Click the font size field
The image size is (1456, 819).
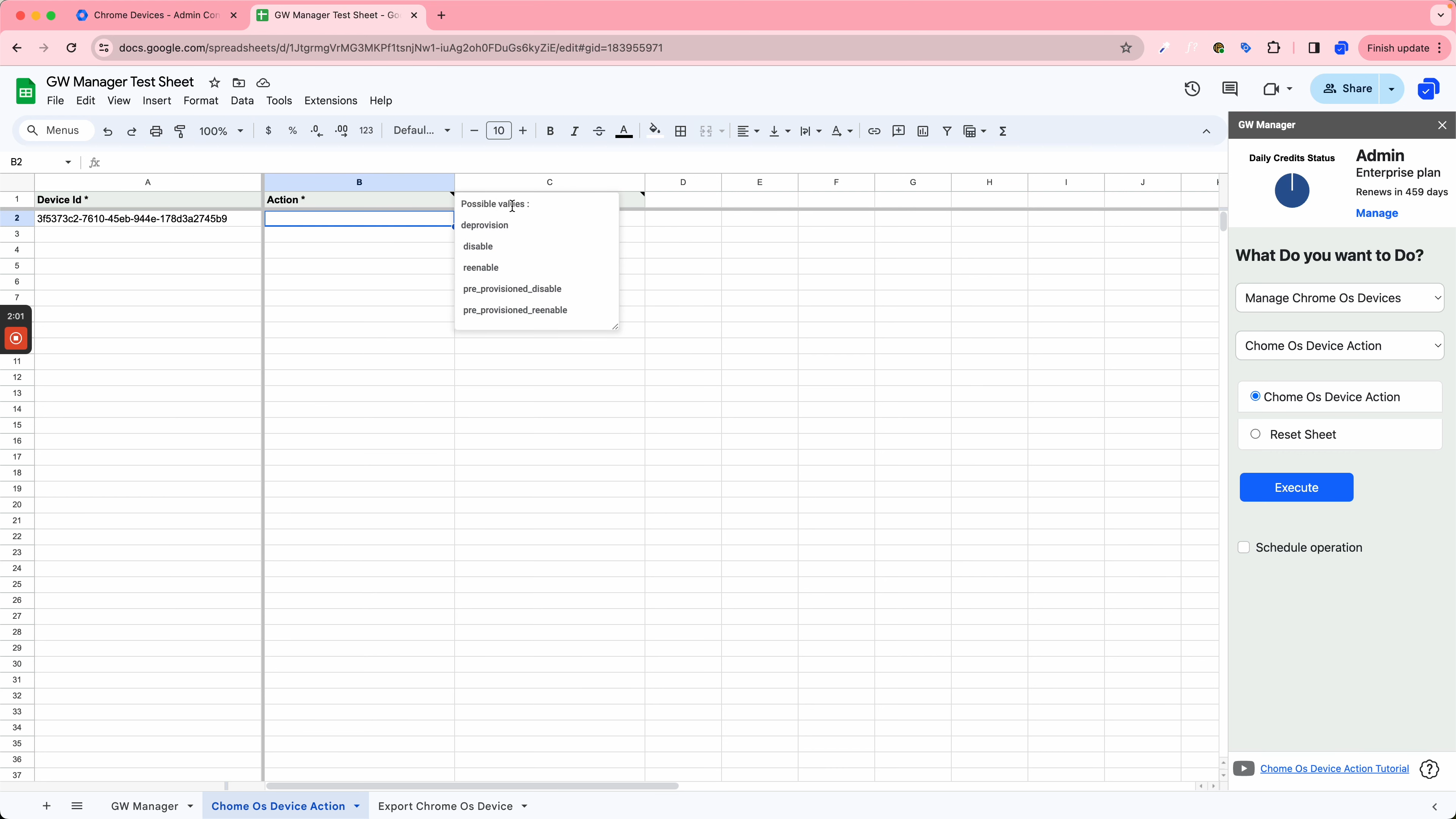499,130
